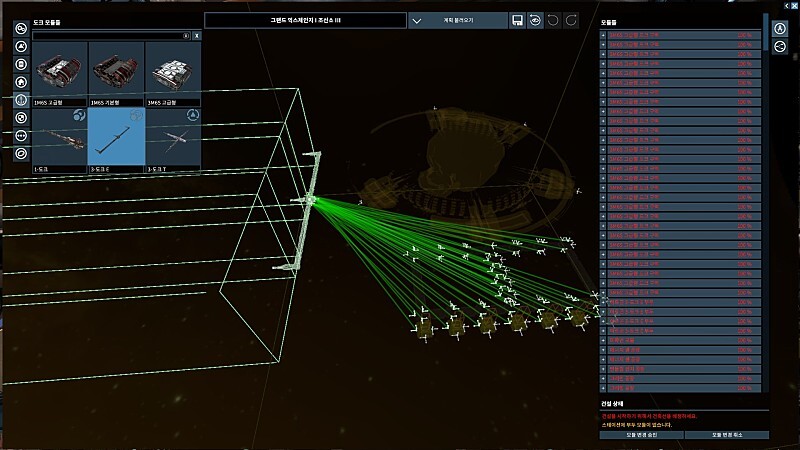Image resolution: width=800 pixels, height=450 pixels.
Task: Click the undo arrow icon
Action: click(x=553, y=20)
